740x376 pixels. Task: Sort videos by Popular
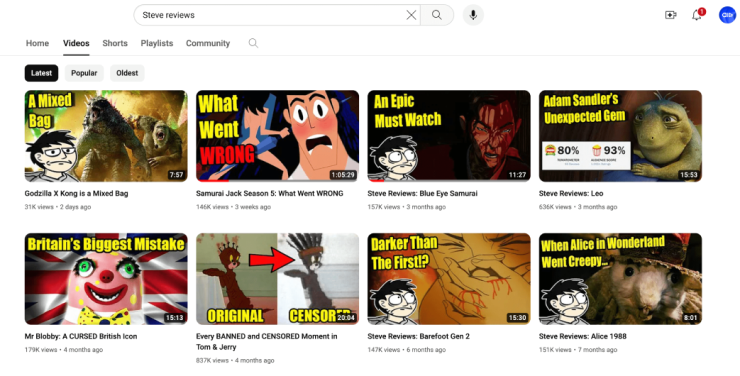pos(84,73)
